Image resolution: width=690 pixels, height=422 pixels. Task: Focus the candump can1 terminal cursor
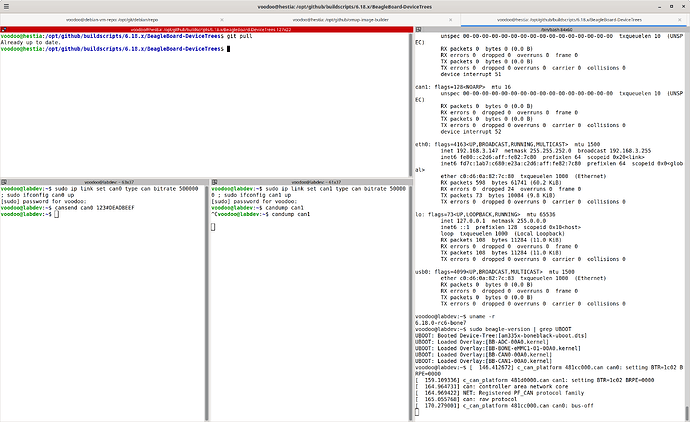pos(214,227)
